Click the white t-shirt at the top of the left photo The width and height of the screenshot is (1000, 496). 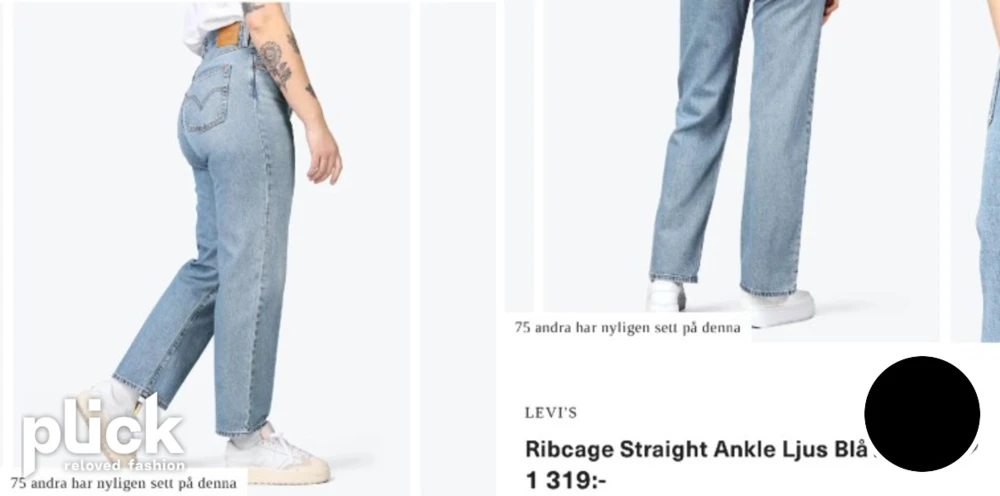(216, 24)
